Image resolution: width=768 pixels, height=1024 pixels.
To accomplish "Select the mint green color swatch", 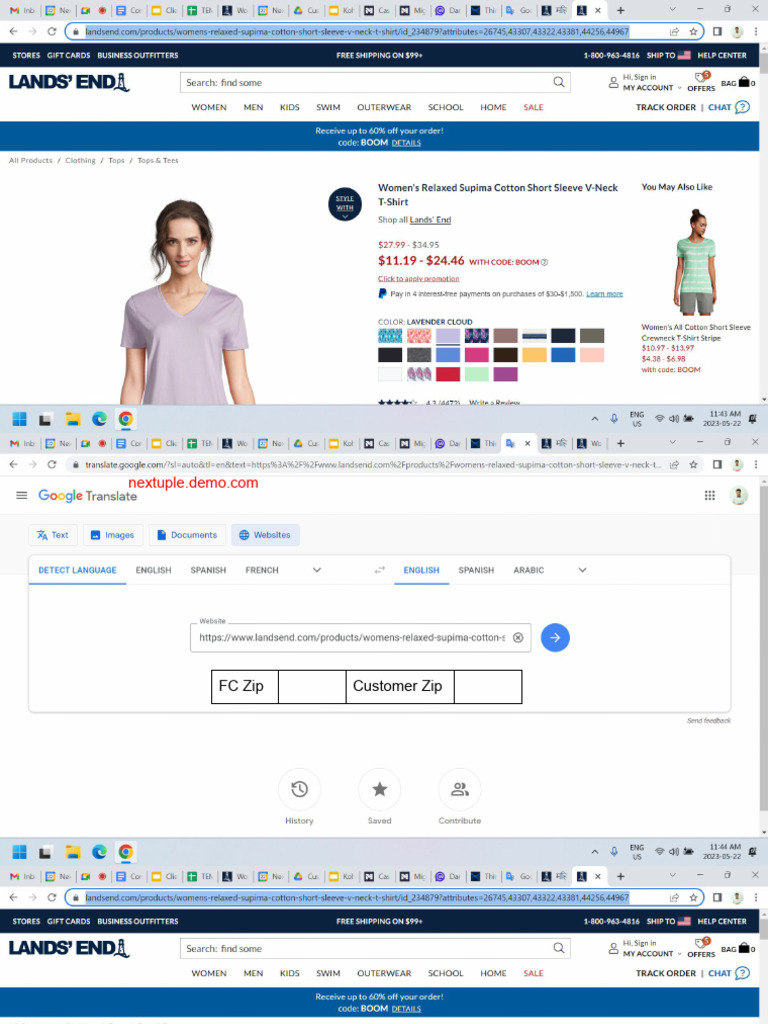I will click(477, 374).
